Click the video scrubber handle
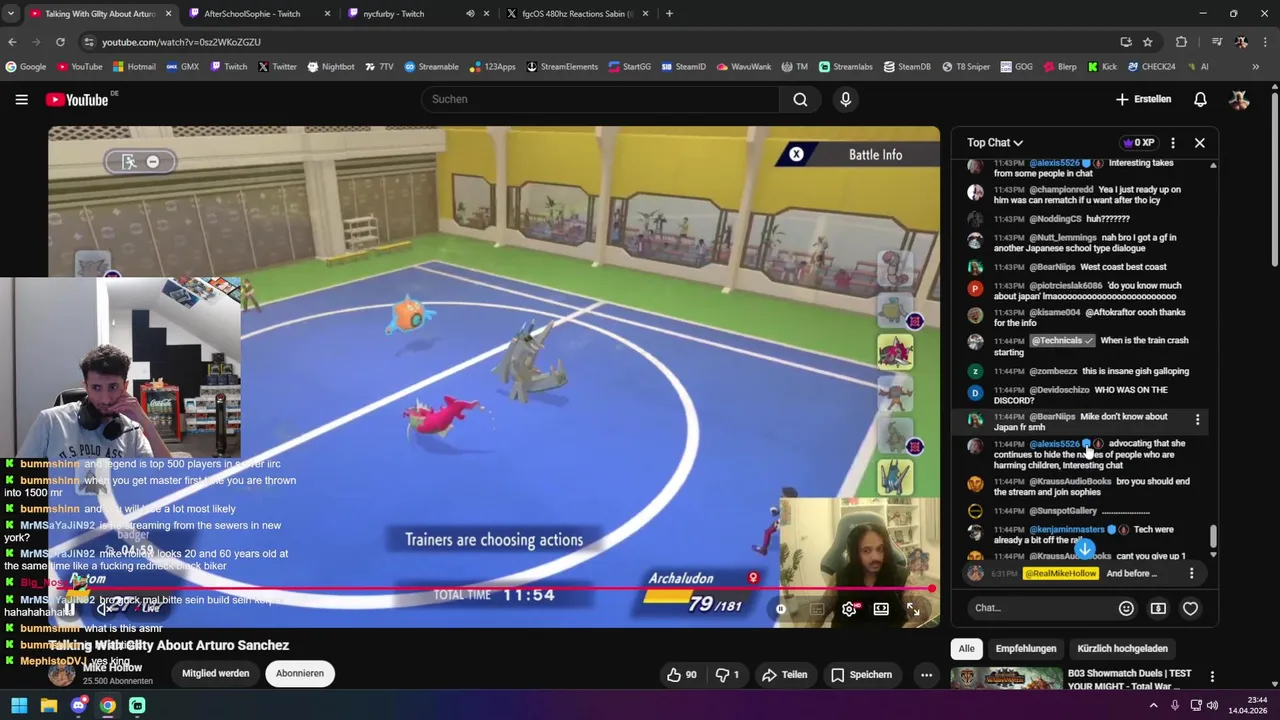1280x720 pixels. click(932, 588)
